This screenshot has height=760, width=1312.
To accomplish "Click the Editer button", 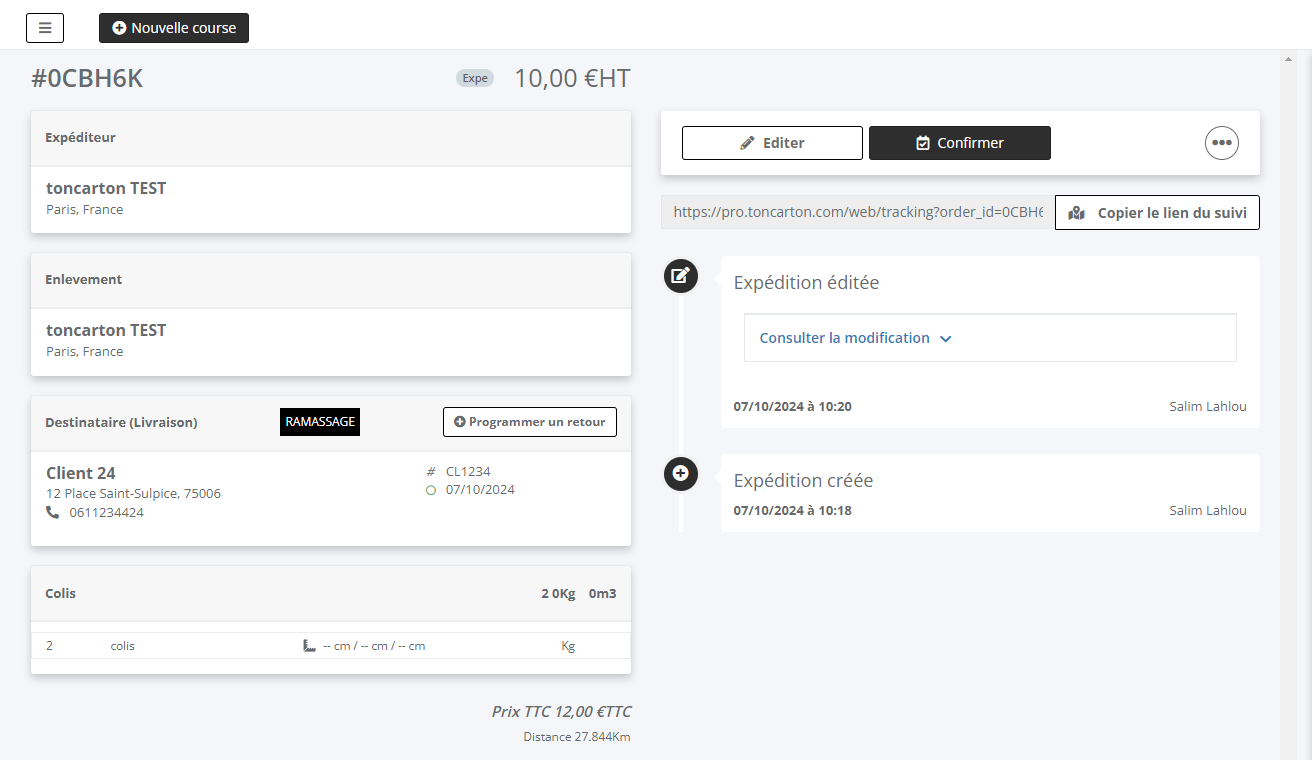I will click(x=772, y=142).
